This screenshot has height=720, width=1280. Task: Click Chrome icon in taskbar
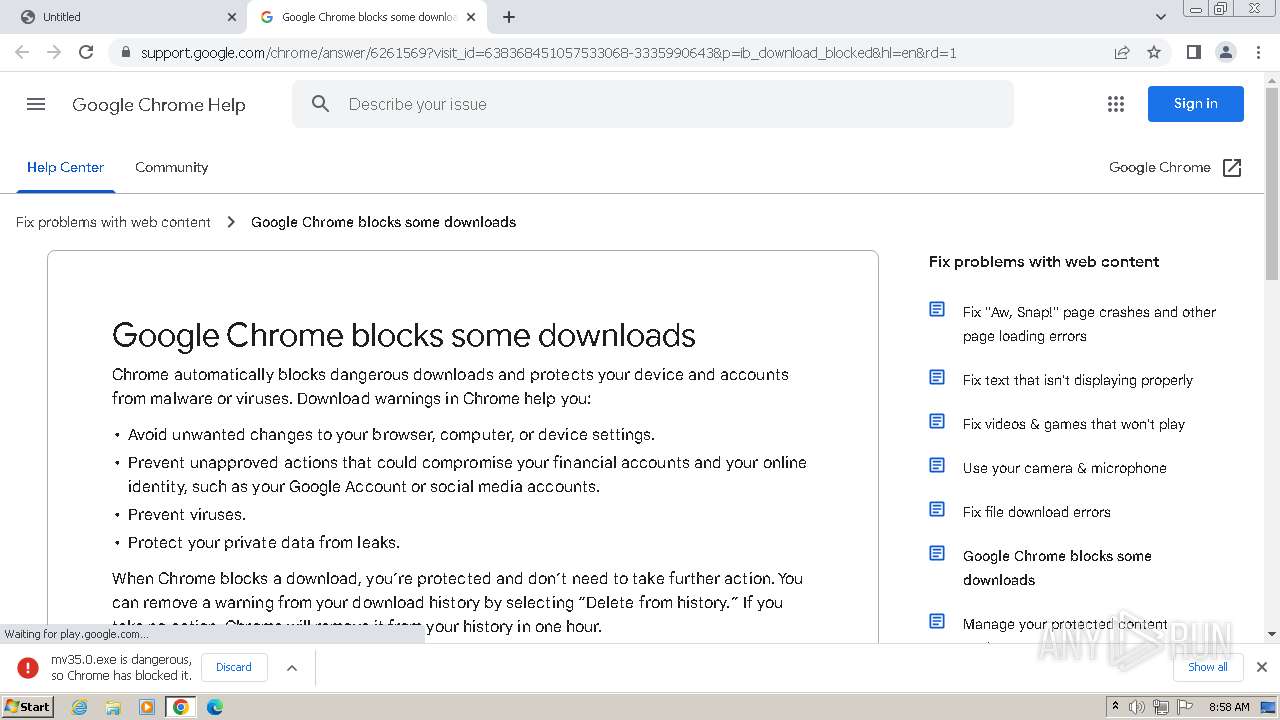coord(181,707)
